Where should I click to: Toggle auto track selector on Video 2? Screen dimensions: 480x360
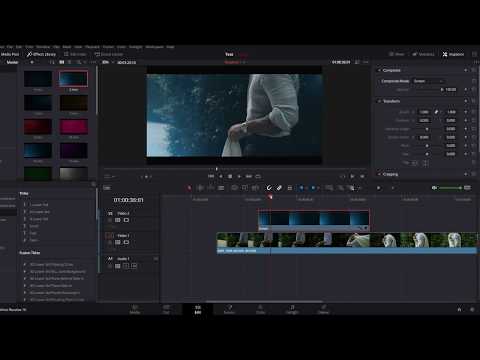[x=118, y=220]
